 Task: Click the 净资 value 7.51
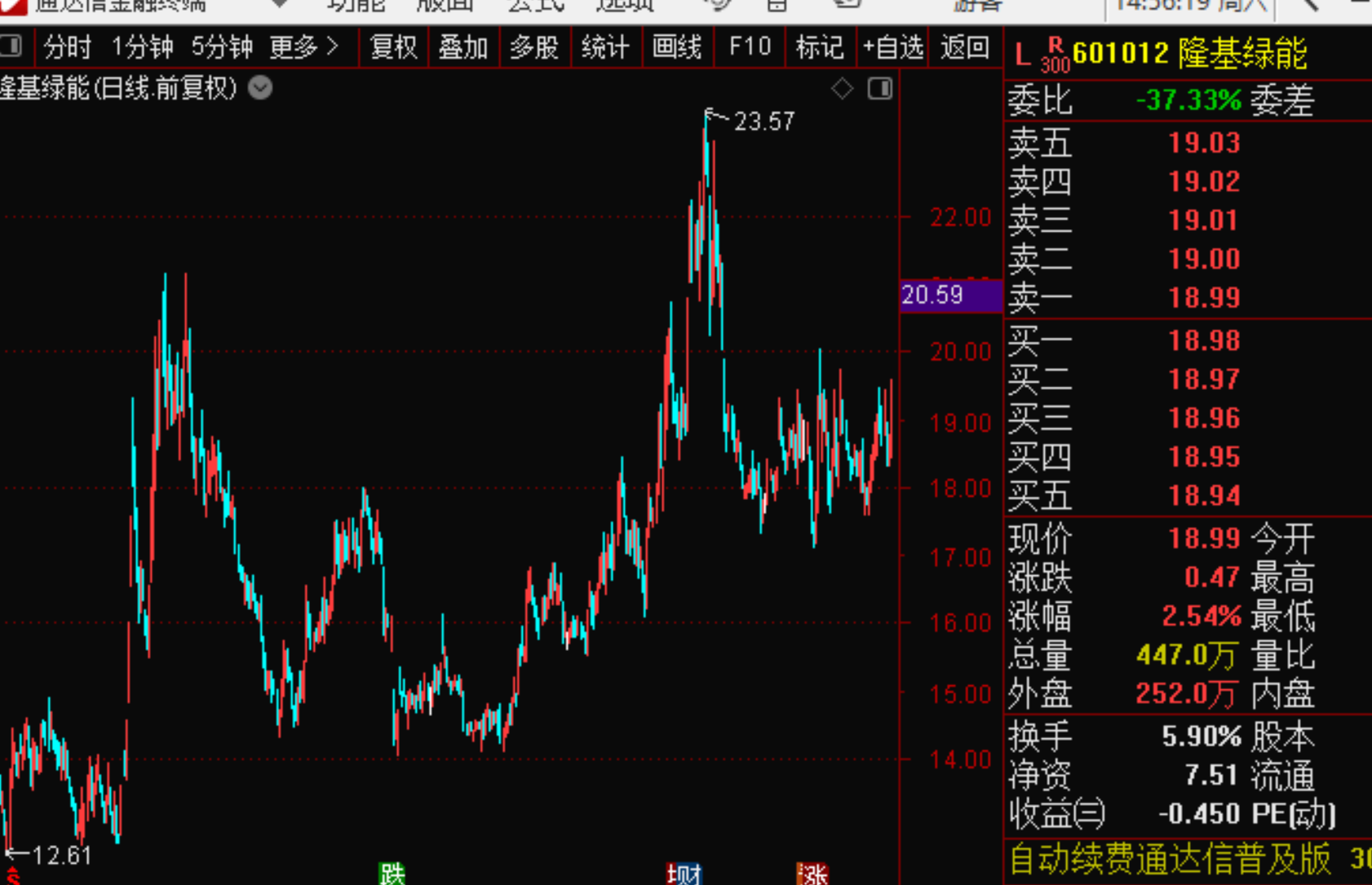(1212, 775)
